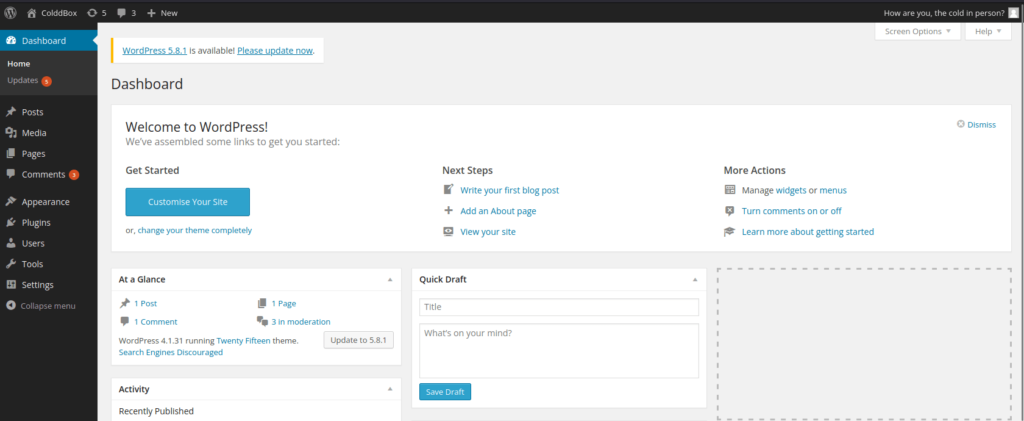The image size is (1024, 421).
Task: Click the screen icon beside View your site
Action: pos(449,232)
